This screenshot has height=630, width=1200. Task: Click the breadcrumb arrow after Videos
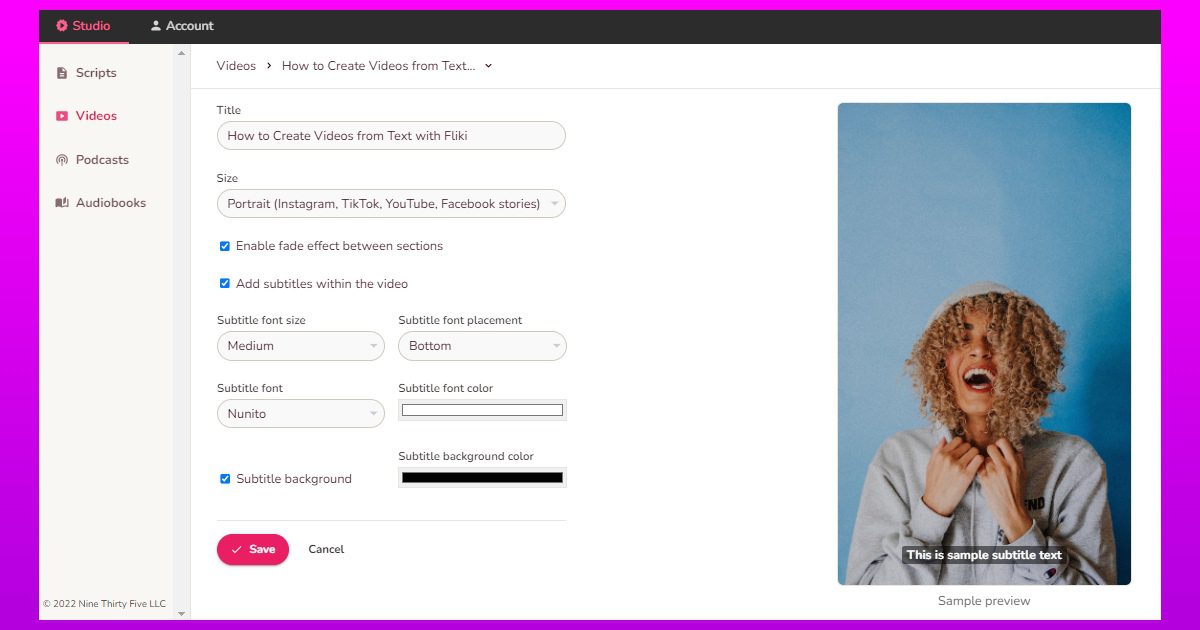(x=268, y=66)
